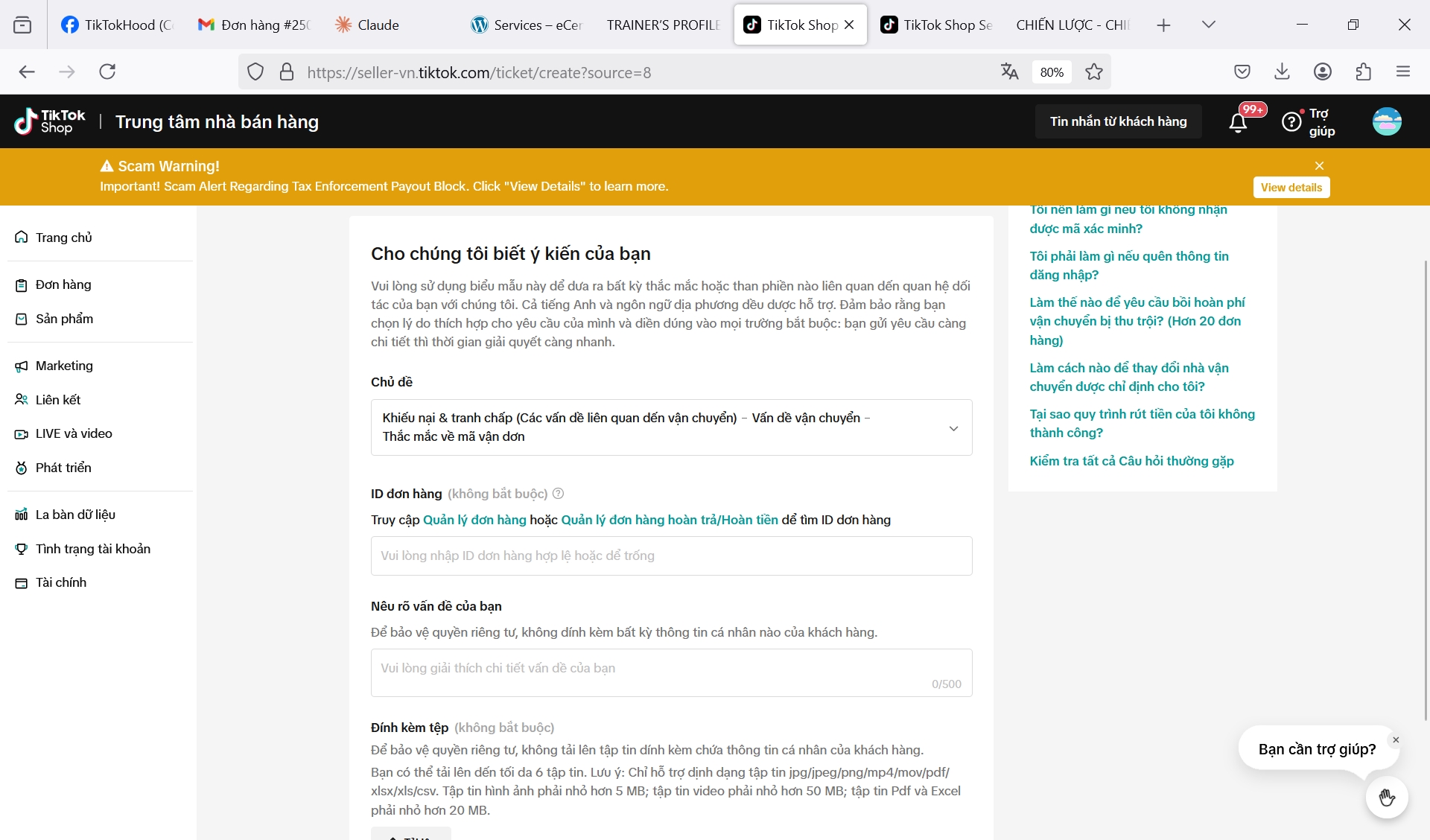Close the Scam Warning banner
1430x840 pixels.
pos(1319,165)
